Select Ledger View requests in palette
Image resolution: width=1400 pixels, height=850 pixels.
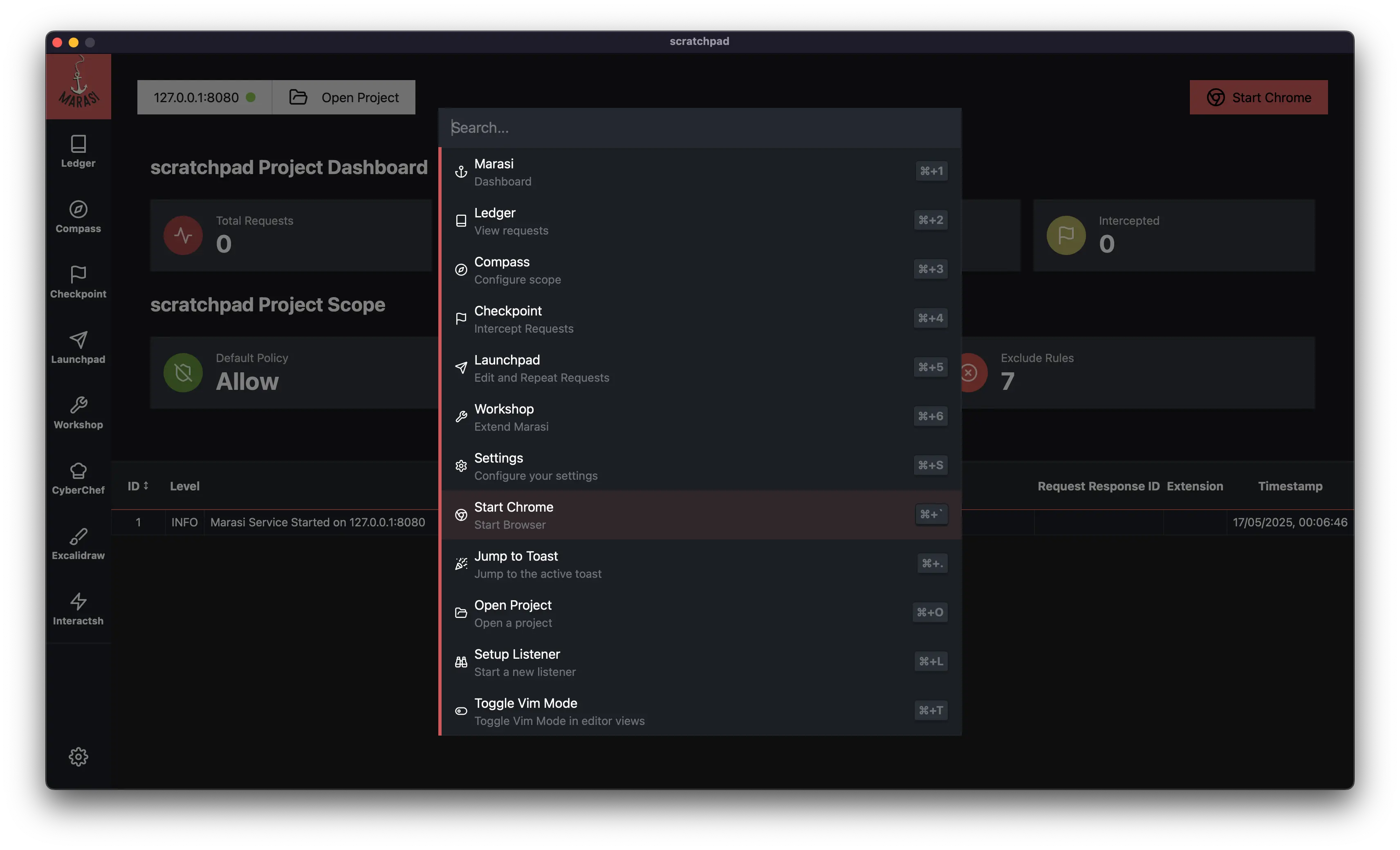[x=701, y=221]
